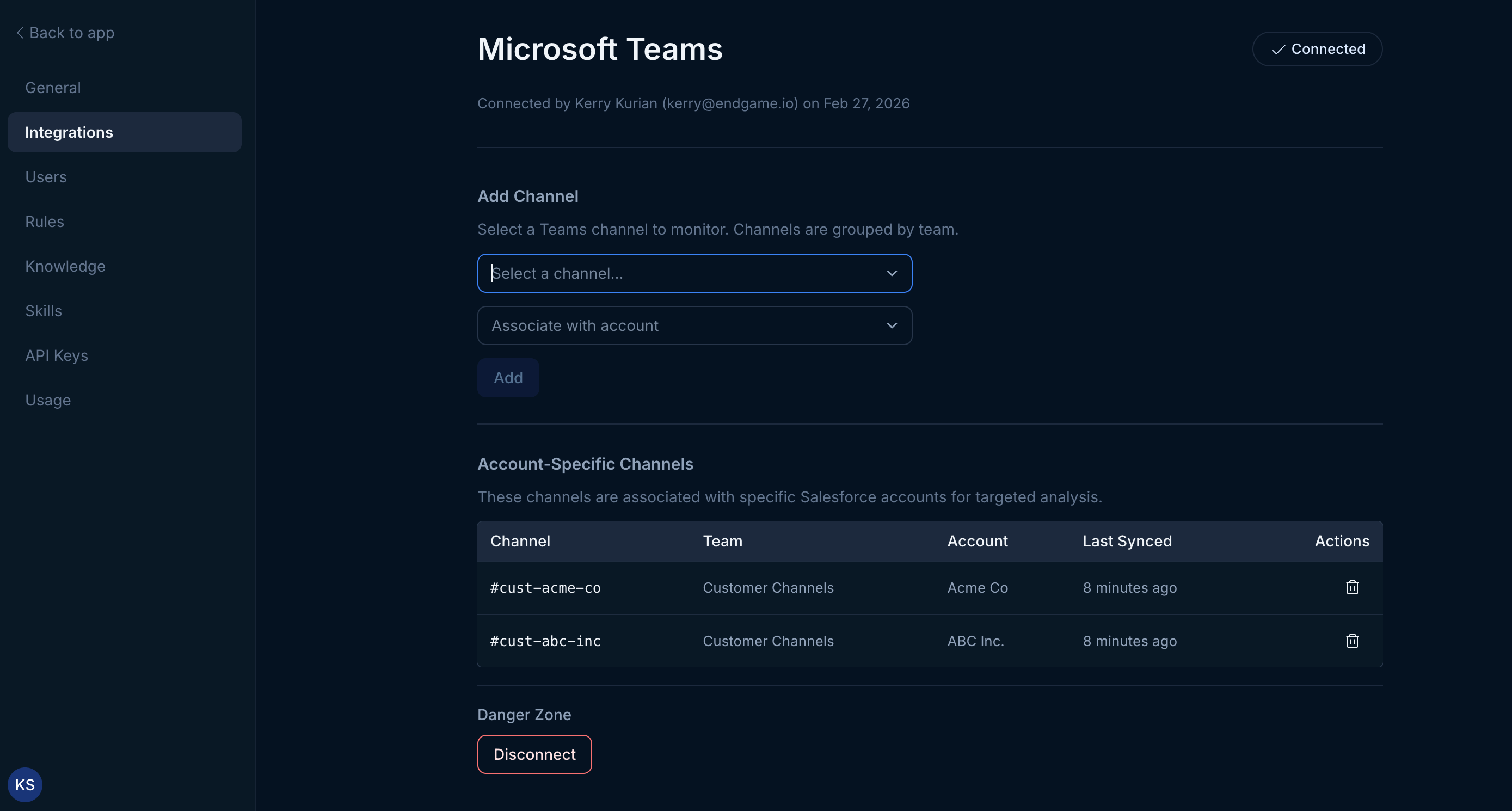The width and height of the screenshot is (1512, 811).
Task: Click the chevron on the account selector
Action: pos(892,325)
